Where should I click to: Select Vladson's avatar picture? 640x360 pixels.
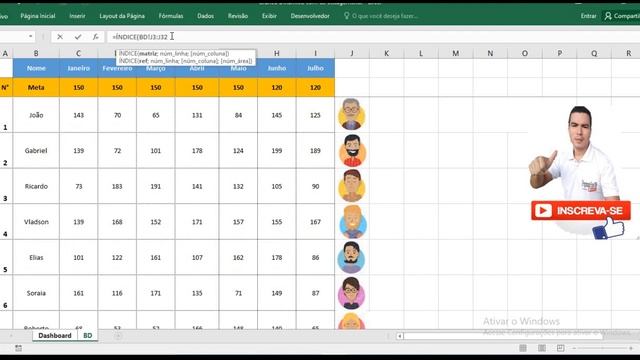[353, 222]
